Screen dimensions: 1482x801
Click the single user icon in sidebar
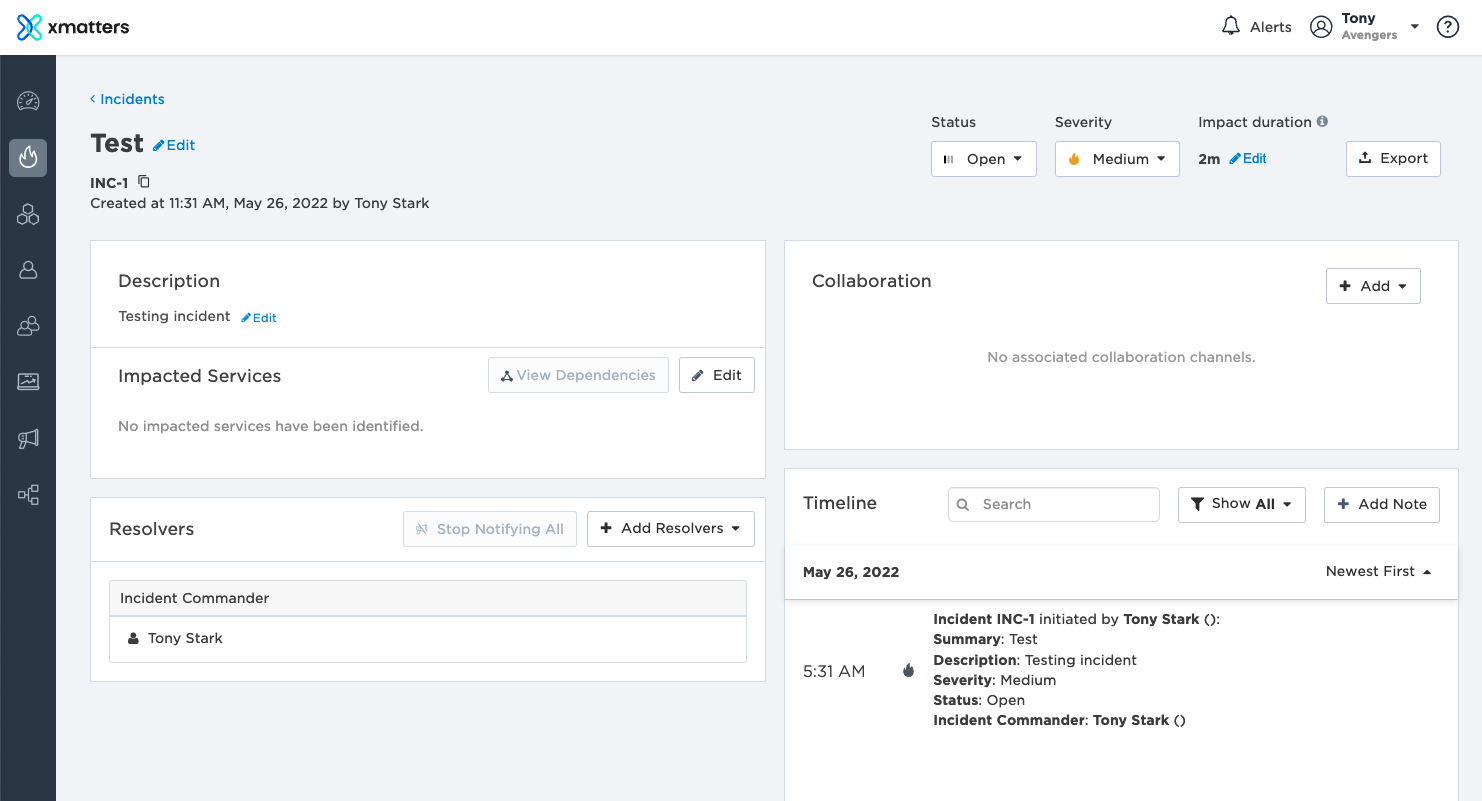pos(28,270)
